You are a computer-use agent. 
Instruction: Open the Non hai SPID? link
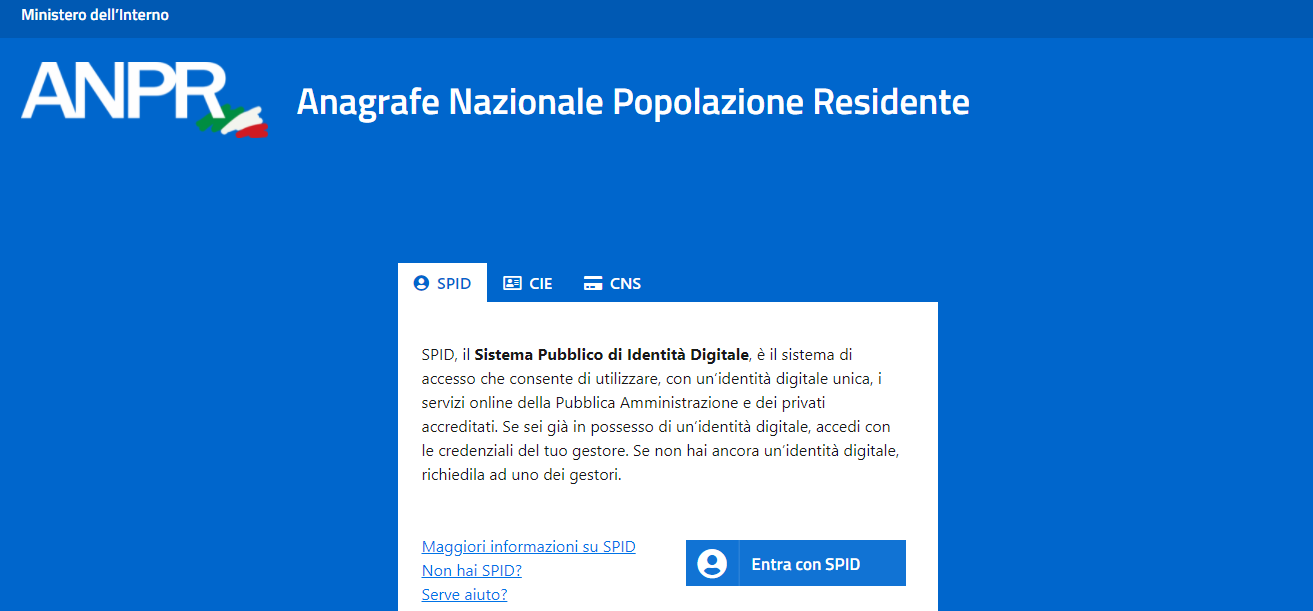point(472,571)
